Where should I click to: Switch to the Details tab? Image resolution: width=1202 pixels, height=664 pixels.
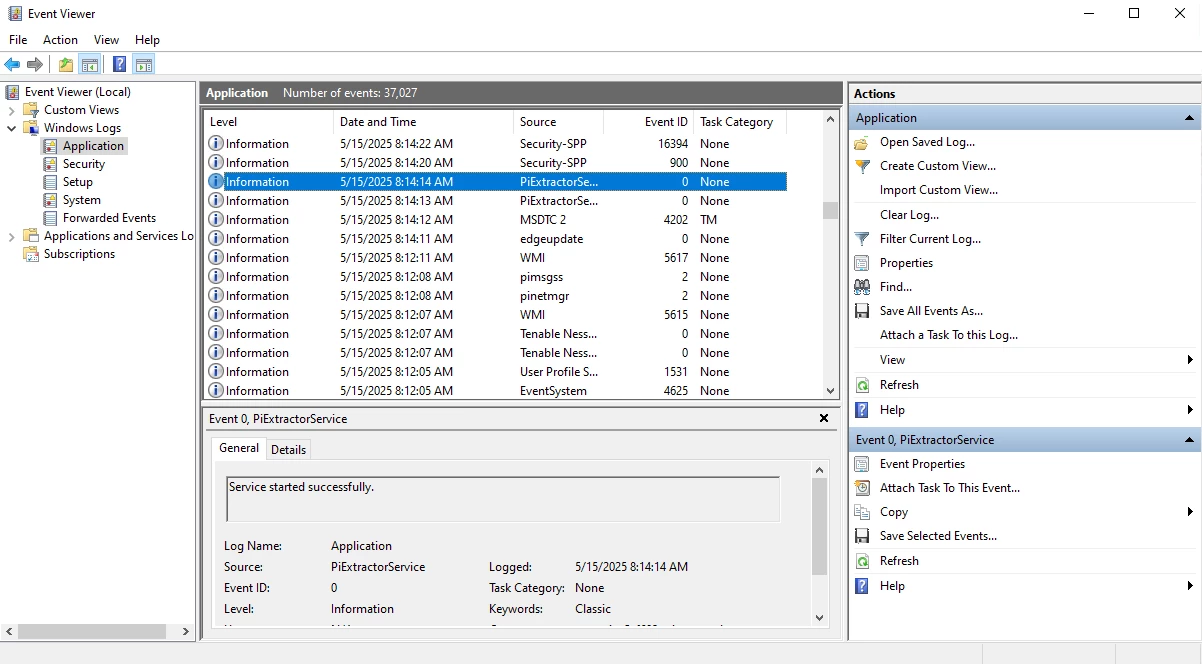[288, 450]
